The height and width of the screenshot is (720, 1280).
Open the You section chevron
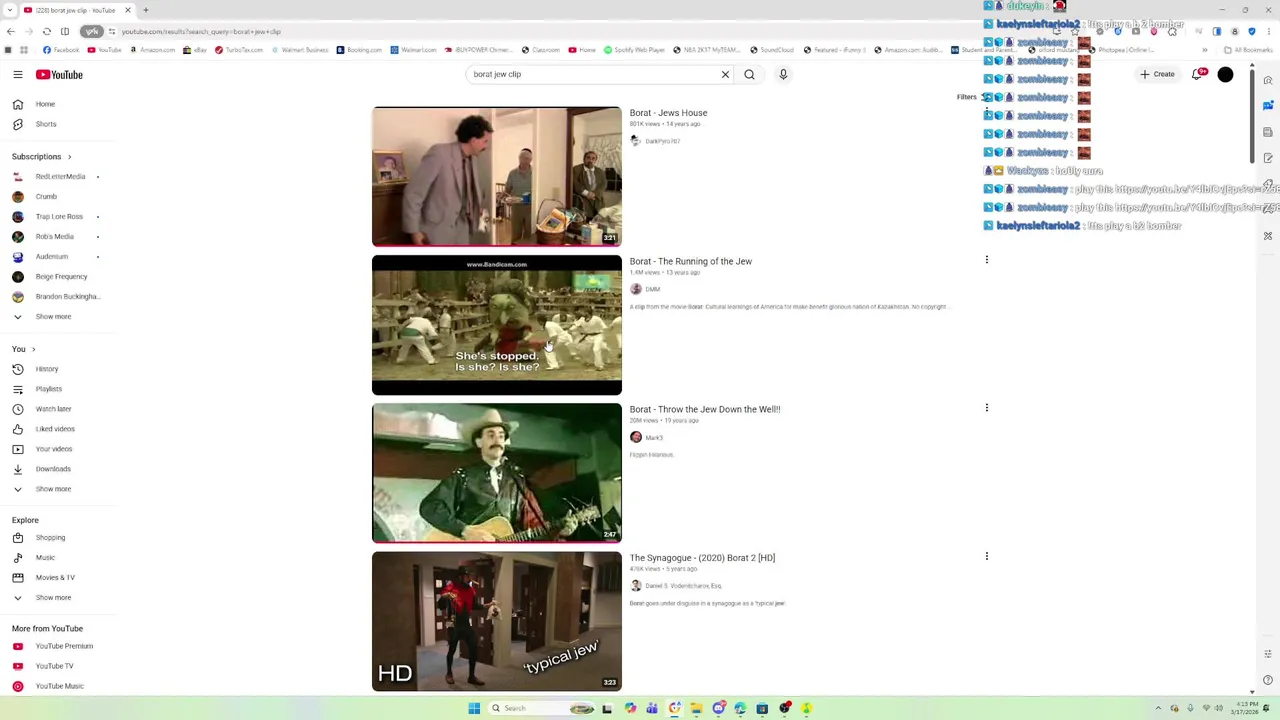33,349
